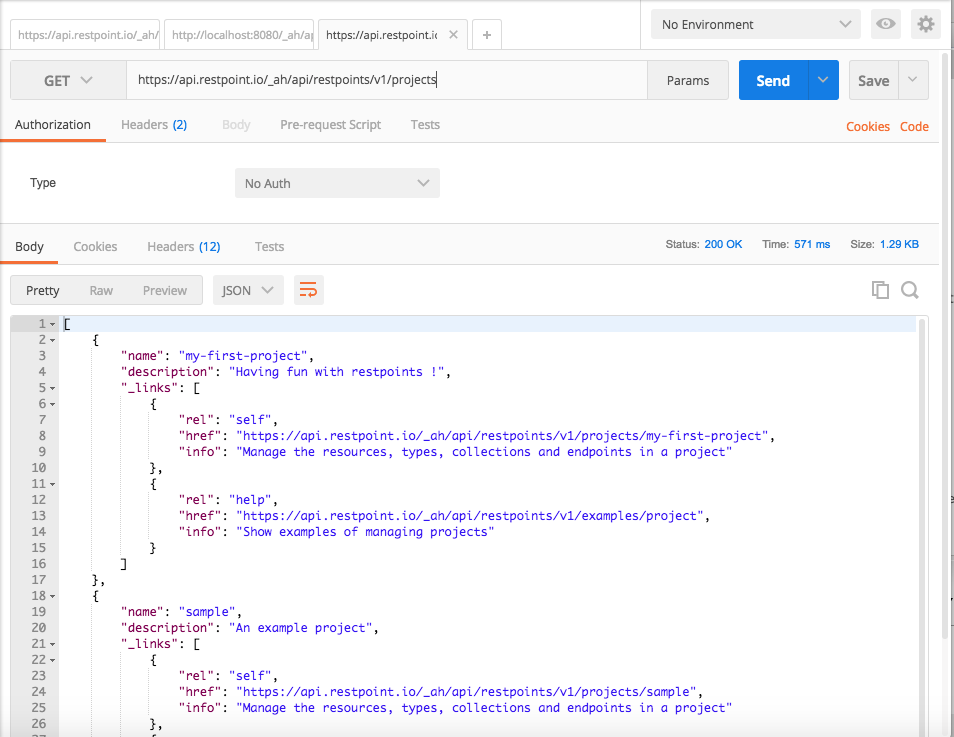Search within the response body

coord(910,290)
